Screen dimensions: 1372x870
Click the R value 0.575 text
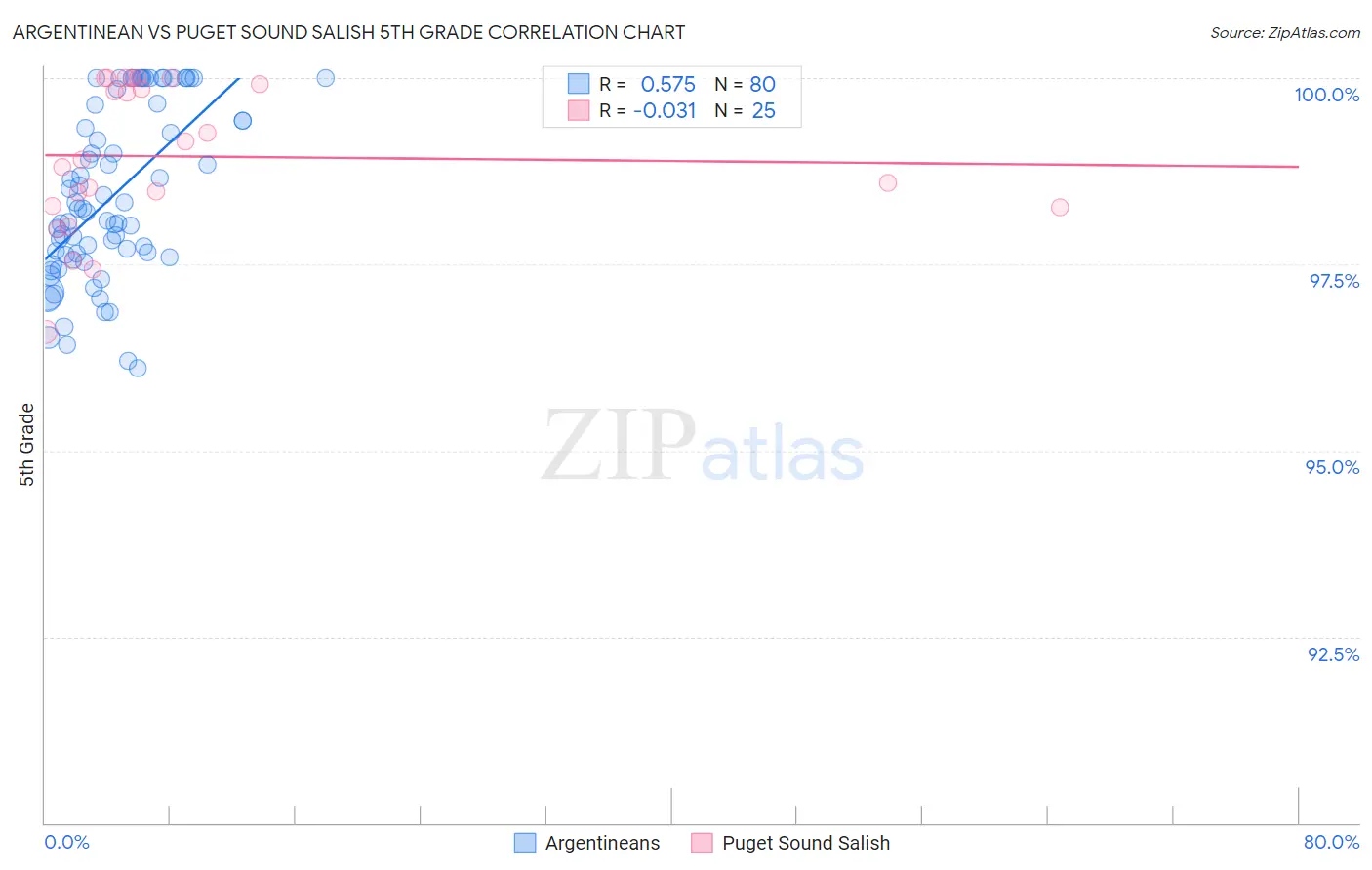(x=668, y=84)
